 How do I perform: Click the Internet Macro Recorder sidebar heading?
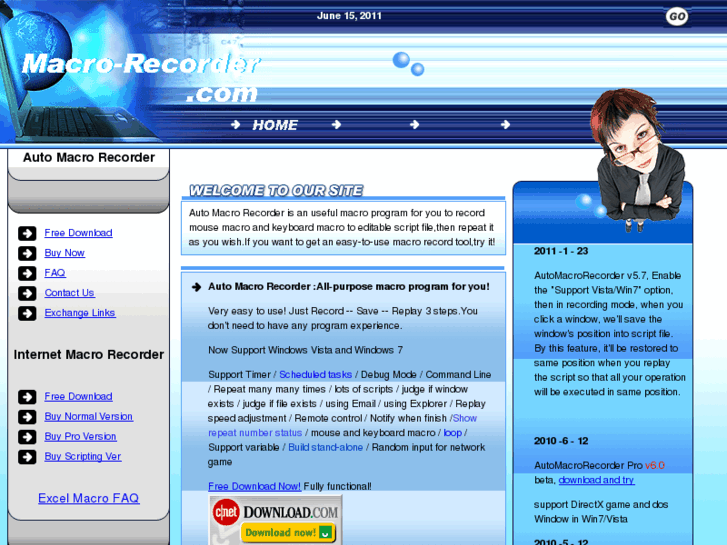tap(89, 354)
